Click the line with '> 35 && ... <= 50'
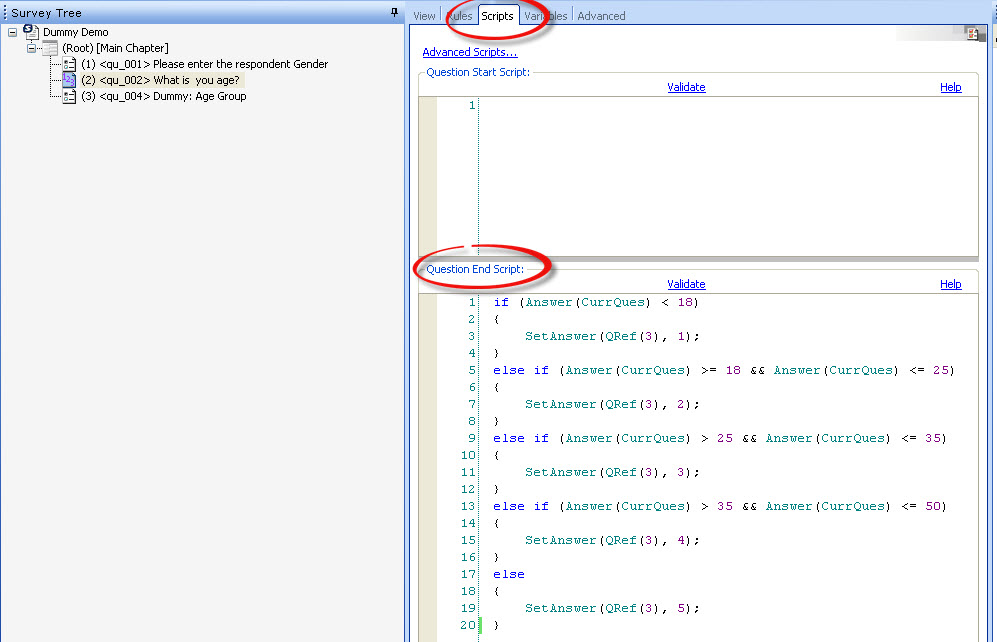 [720, 507]
